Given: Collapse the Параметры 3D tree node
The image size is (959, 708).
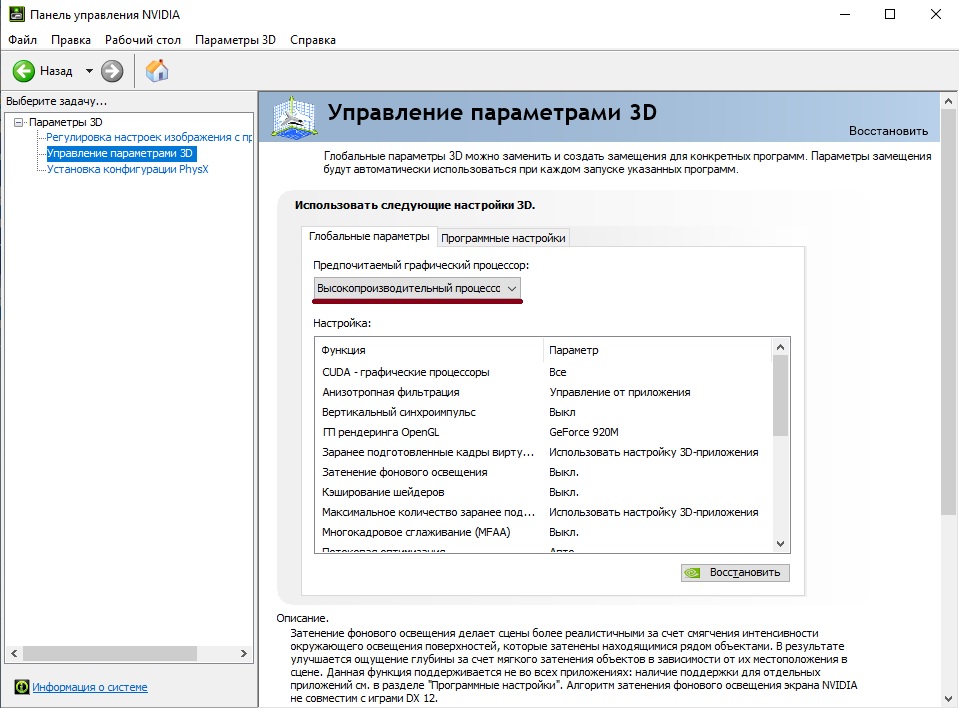Looking at the screenshot, I should 18,122.
